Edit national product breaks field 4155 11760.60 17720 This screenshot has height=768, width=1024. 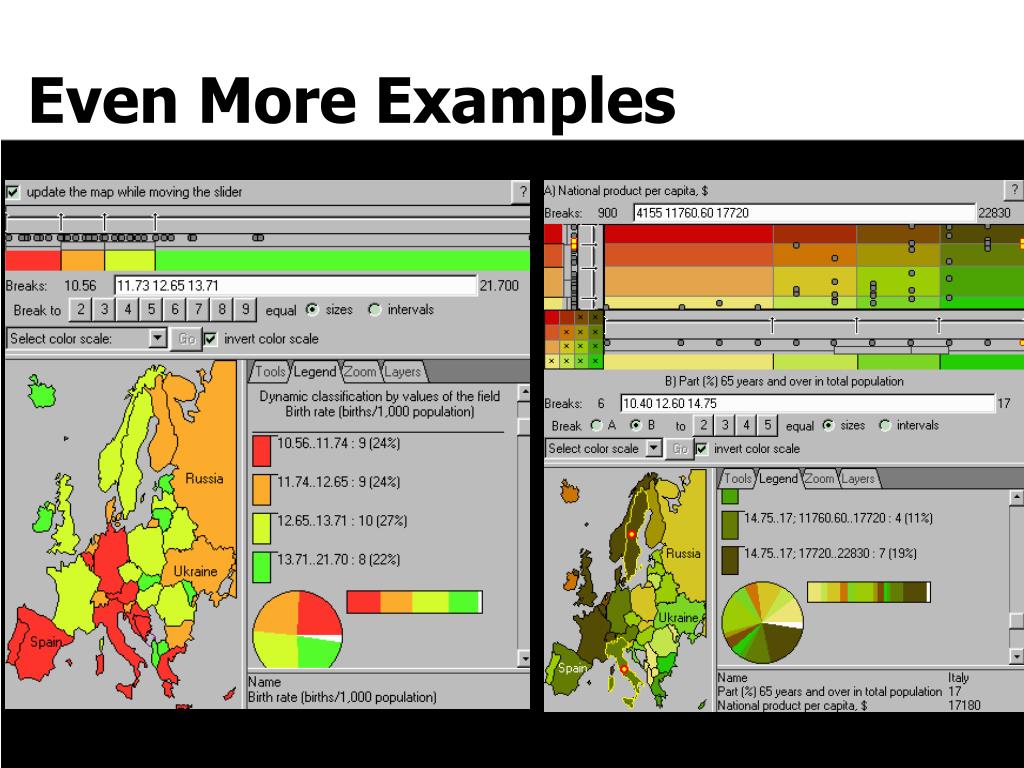click(804, 213)
